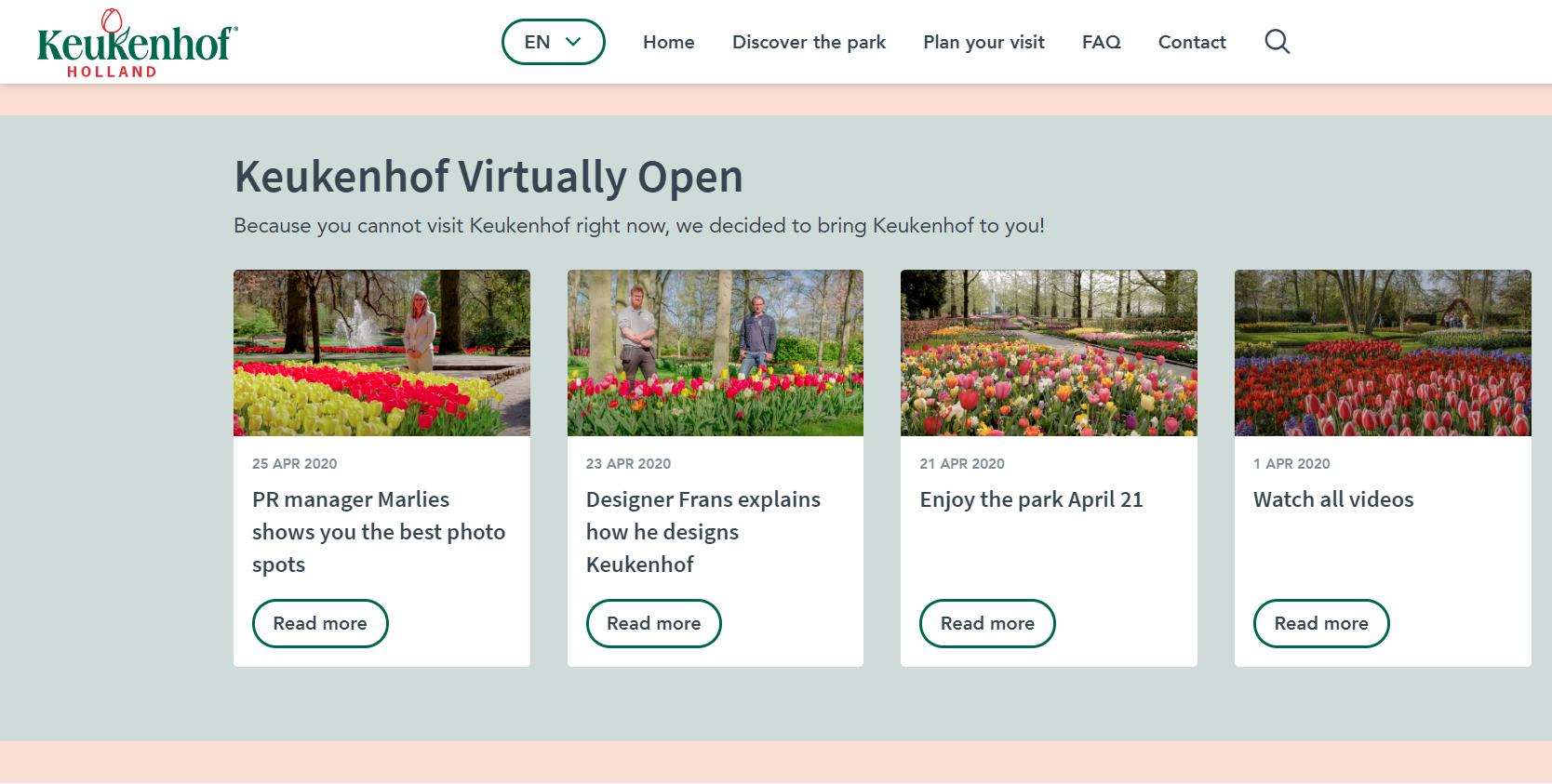Click the 'Keukenhof Virtually Open' heading

488,177
